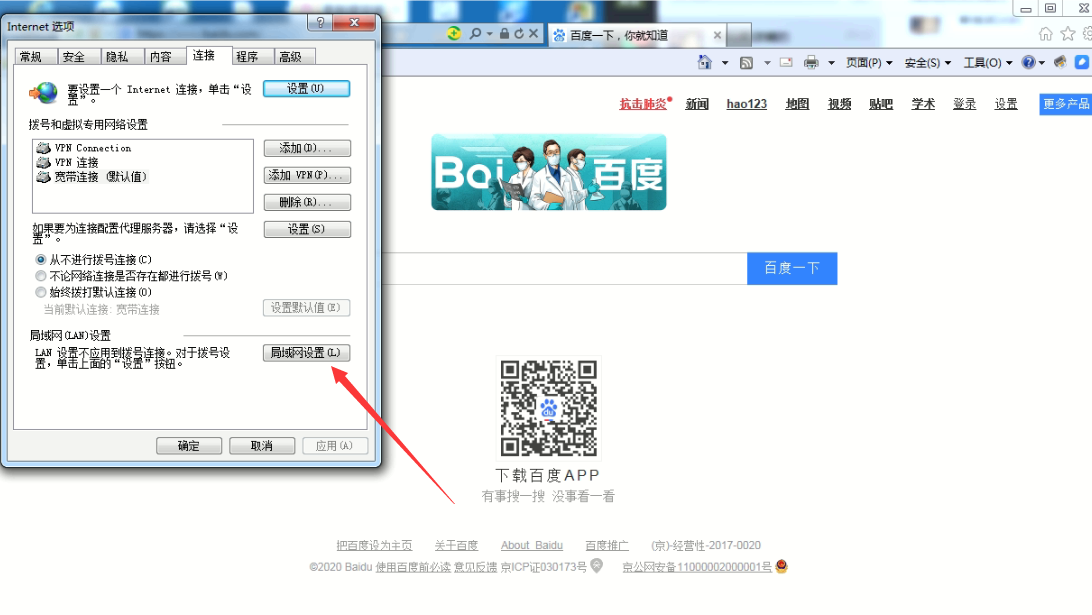The height and width of the screenshot is (615, 1092).
Task: Click the dialog's question mark help button
Action: (x=320, y=22)
